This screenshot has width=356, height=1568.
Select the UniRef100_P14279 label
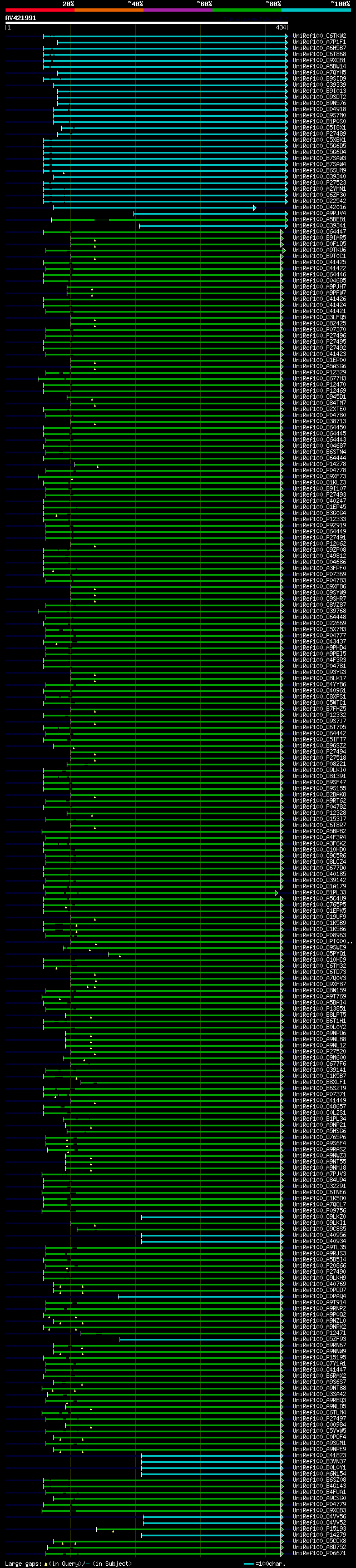[319, 1535]
